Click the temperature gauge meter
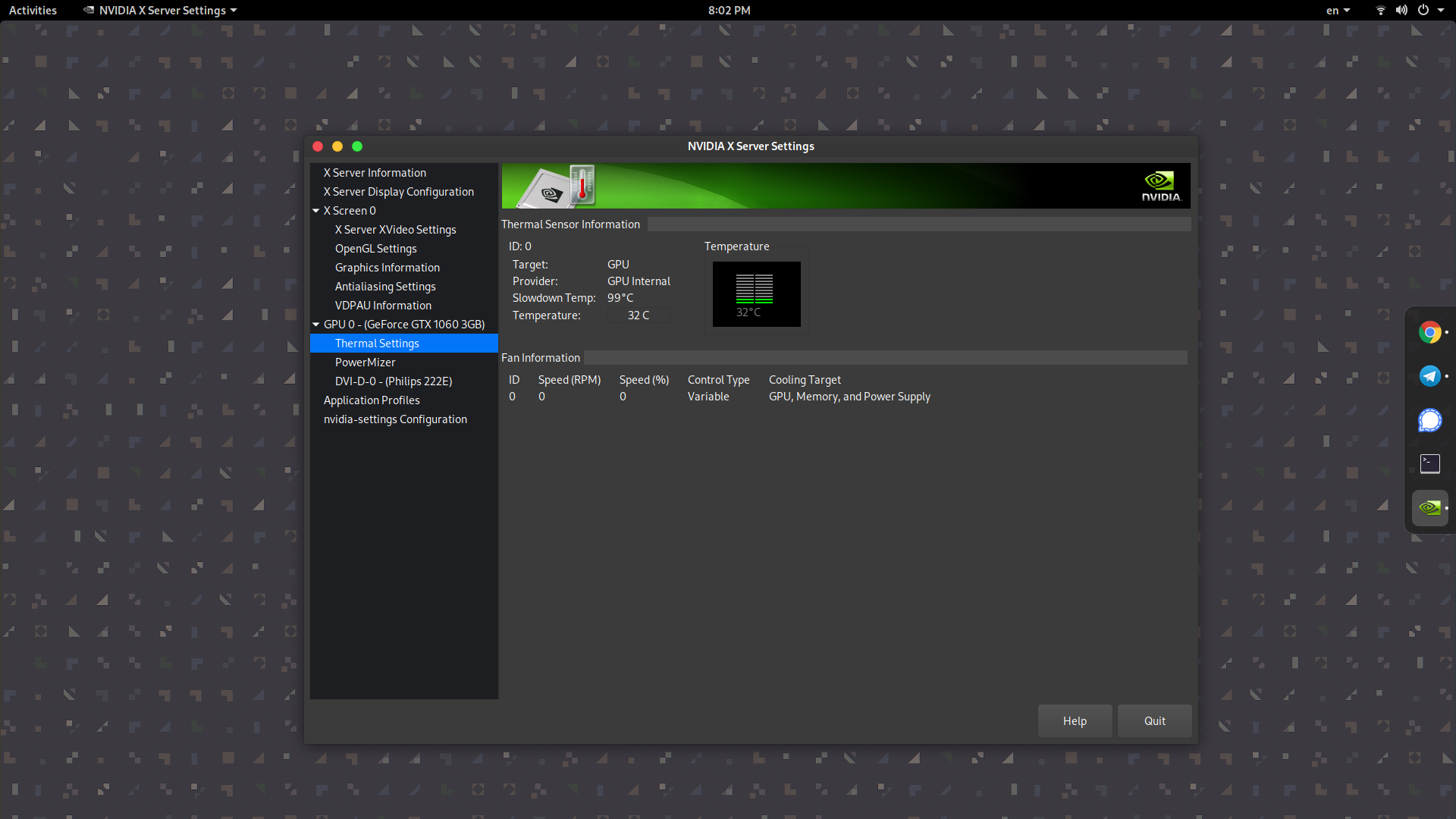 (x=755, y=294)
